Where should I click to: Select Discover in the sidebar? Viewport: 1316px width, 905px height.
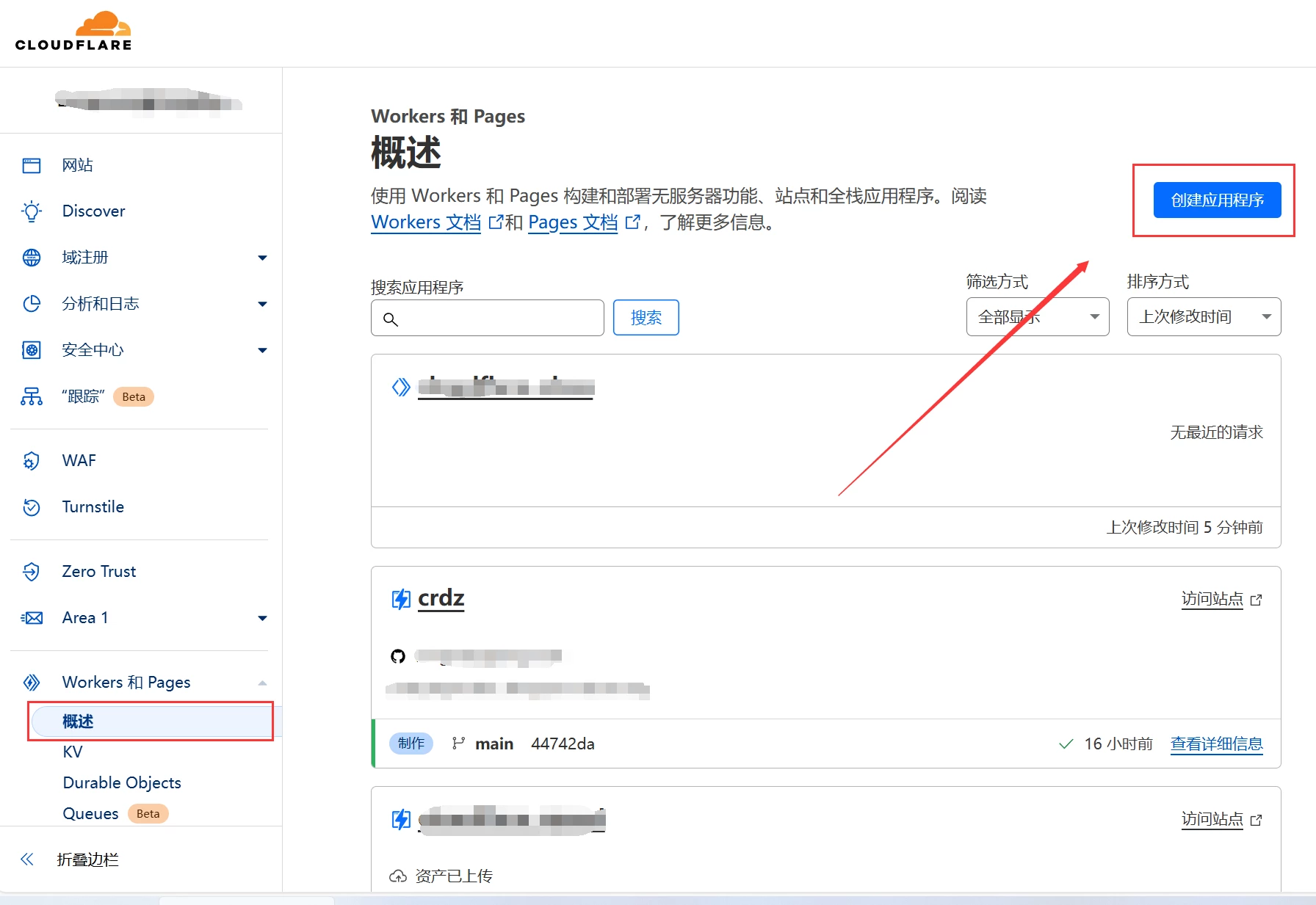[93, 211]
